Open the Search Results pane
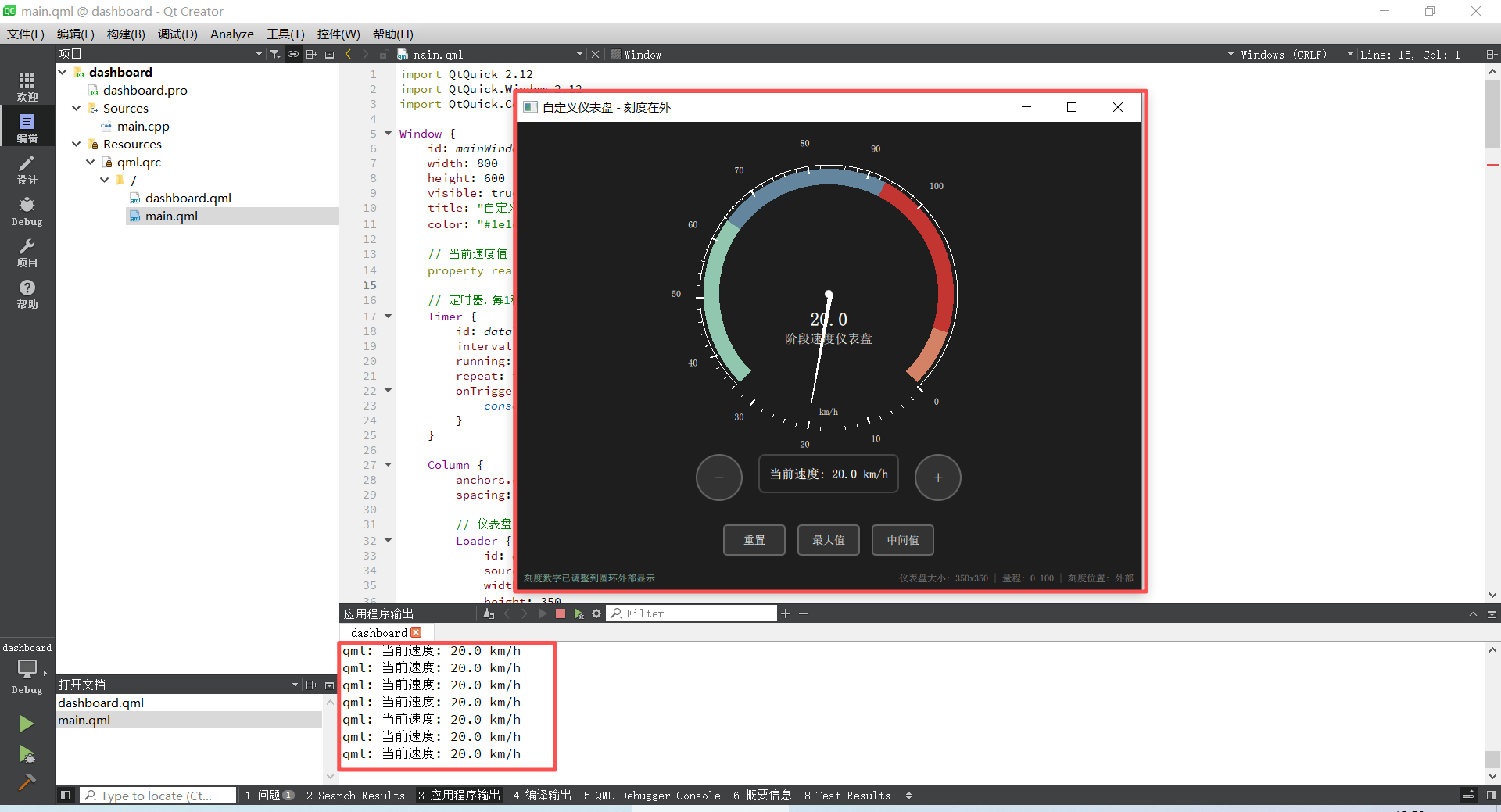The image size is (1501, 812). coord(356,795)
